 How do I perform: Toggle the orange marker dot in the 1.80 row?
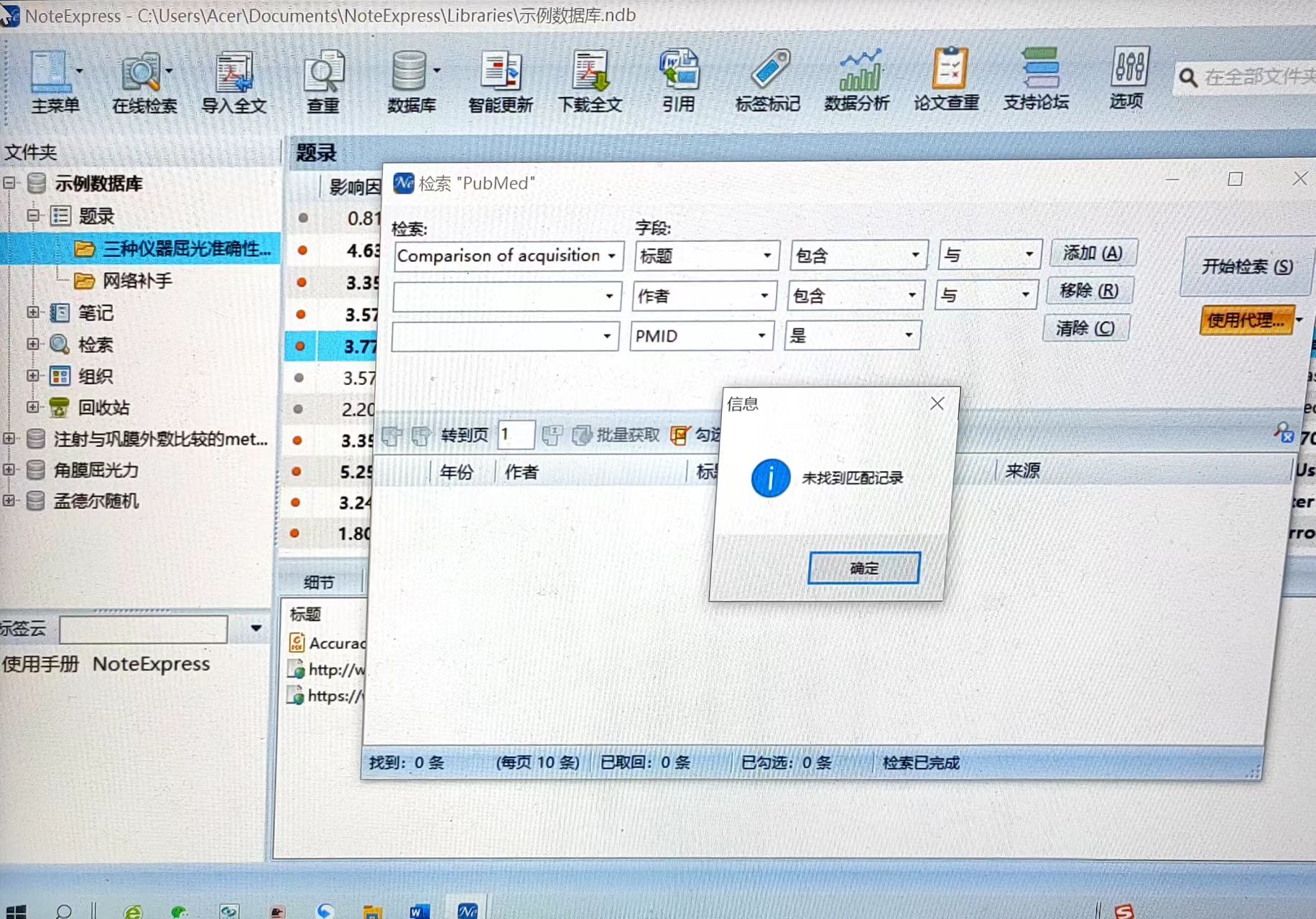(x=295, y=533)
